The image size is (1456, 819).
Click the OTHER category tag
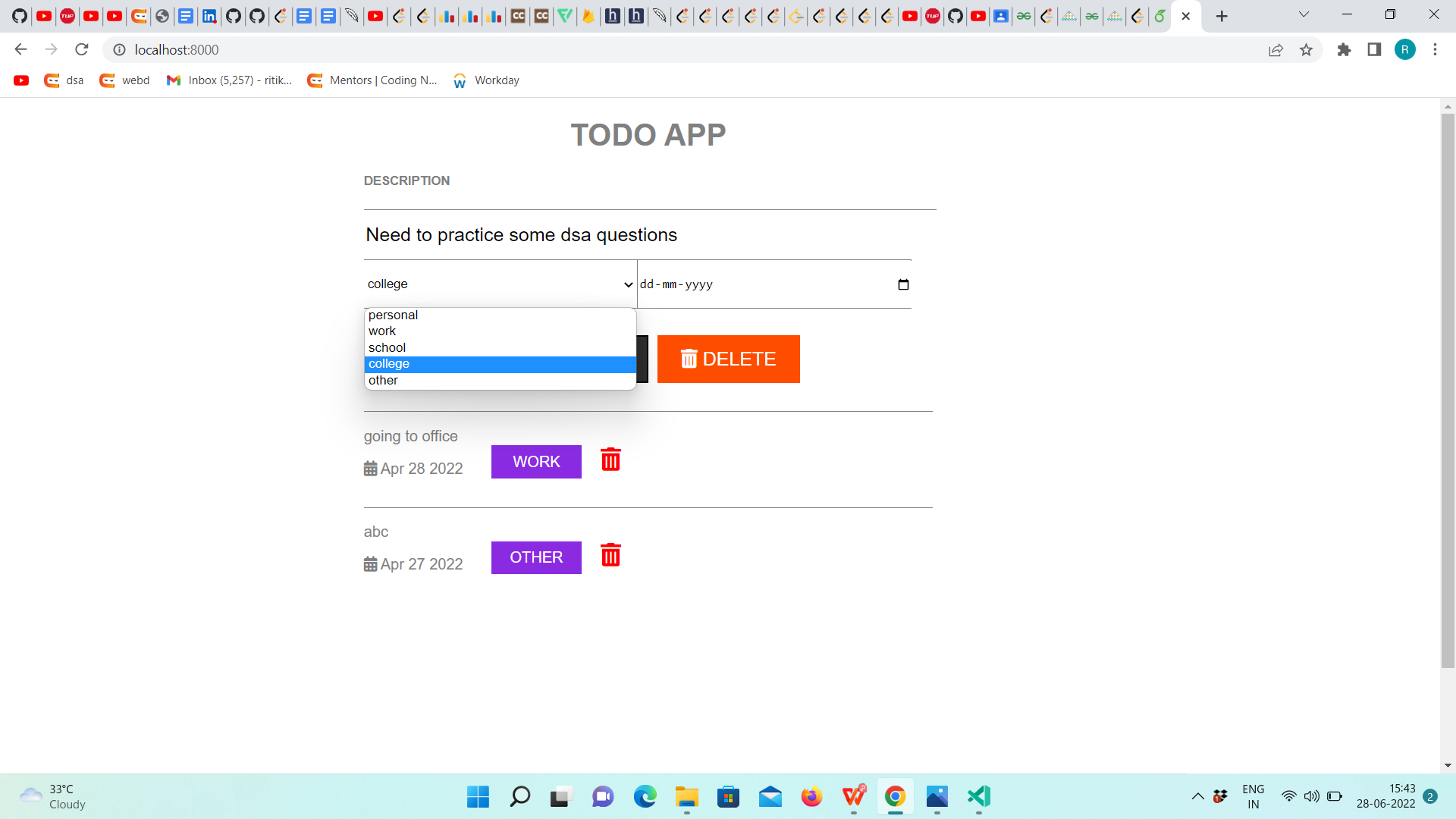coord(536,557)
